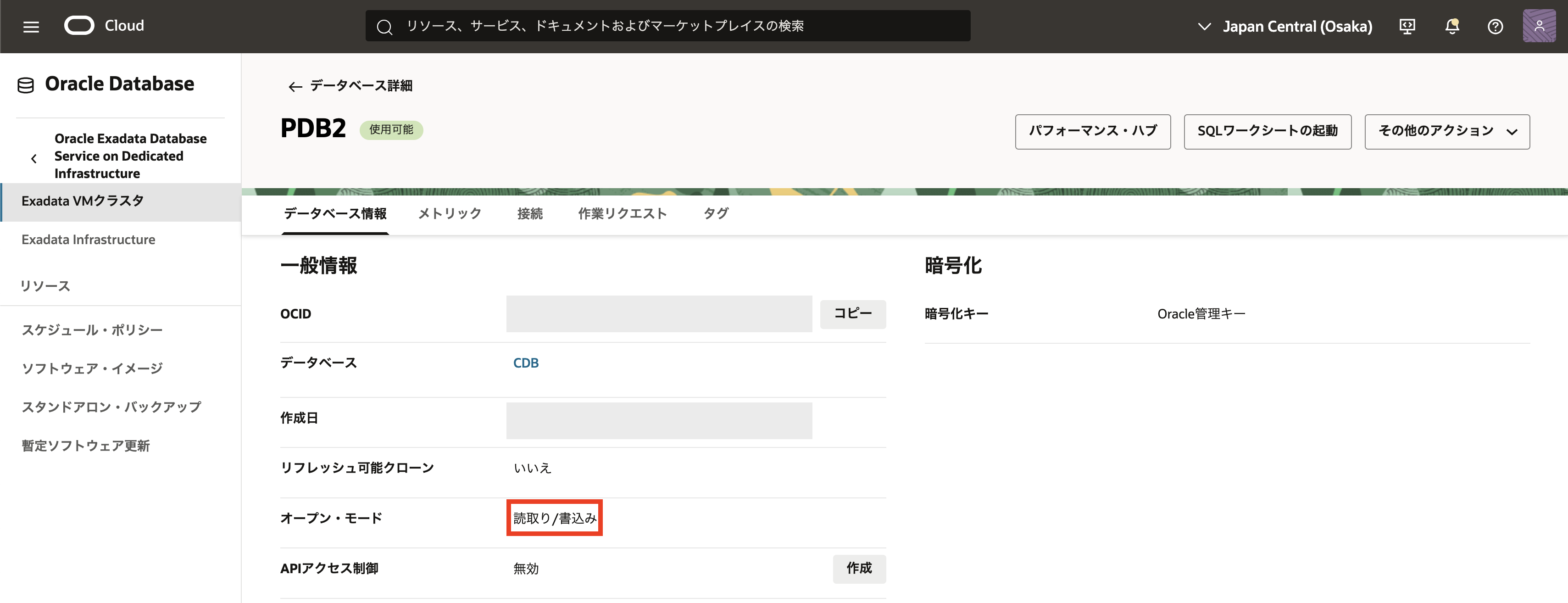The height and width of the screenshot is (603, 1568).
Task: Copy the OCID with コピー button
Action: click(852, 314)
